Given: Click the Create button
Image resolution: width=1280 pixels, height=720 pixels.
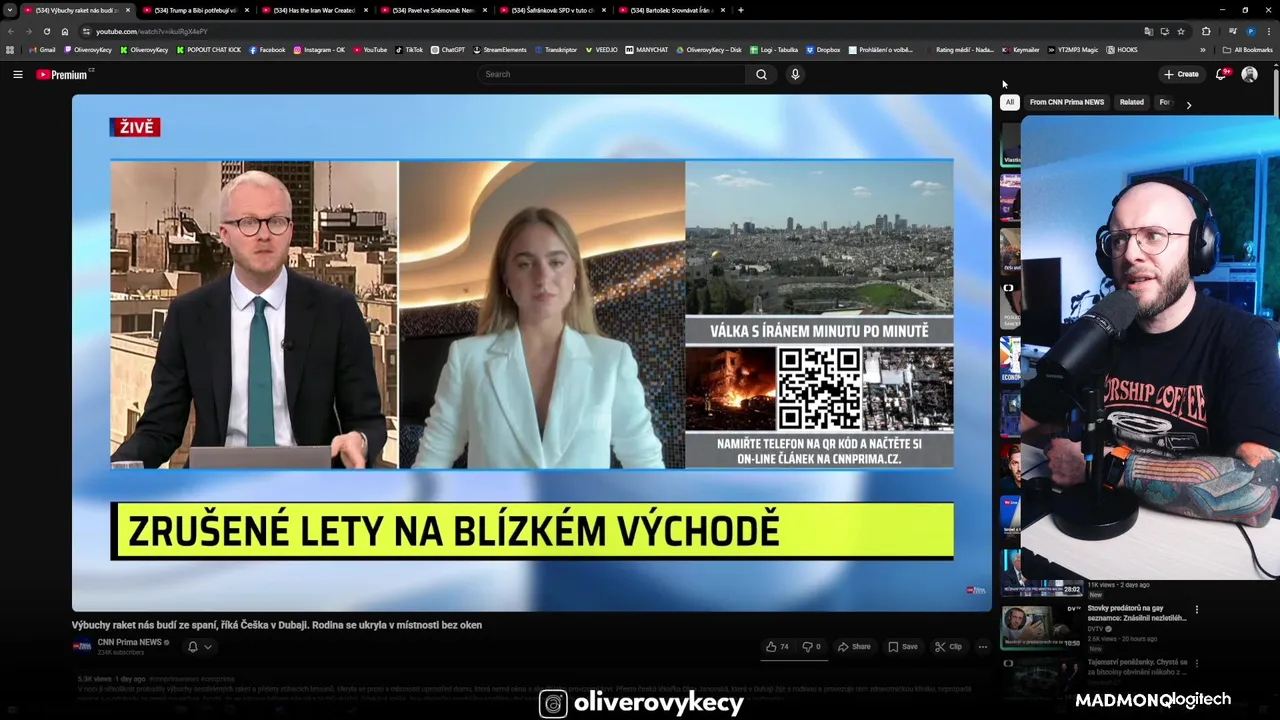Looking at the screenshot, I should [x=1181, y=74].
